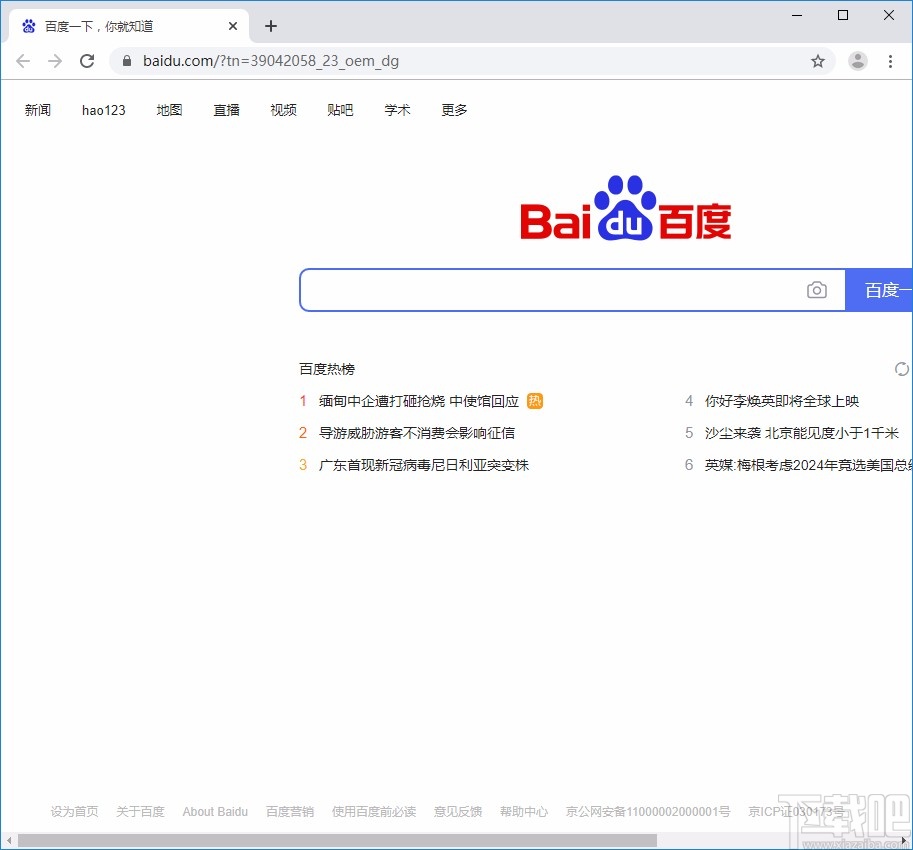
Task: Click the '热' badge on the top headline
Action: tap(535, 400)
